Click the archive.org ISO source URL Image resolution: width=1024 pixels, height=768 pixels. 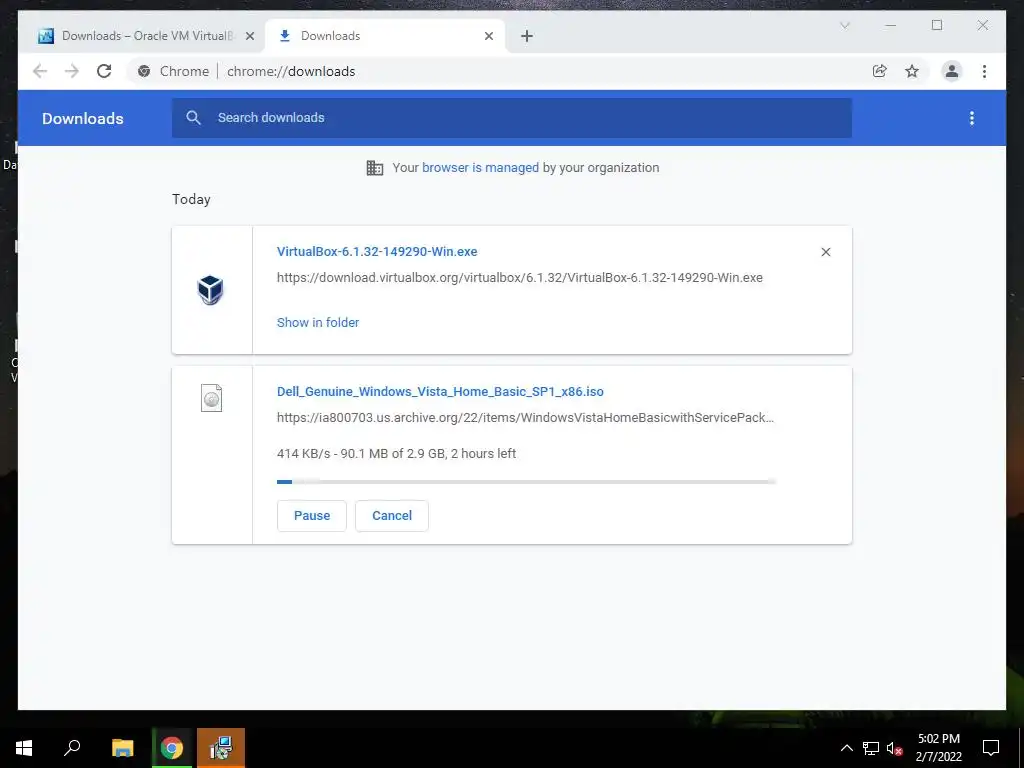pos(525,417)
